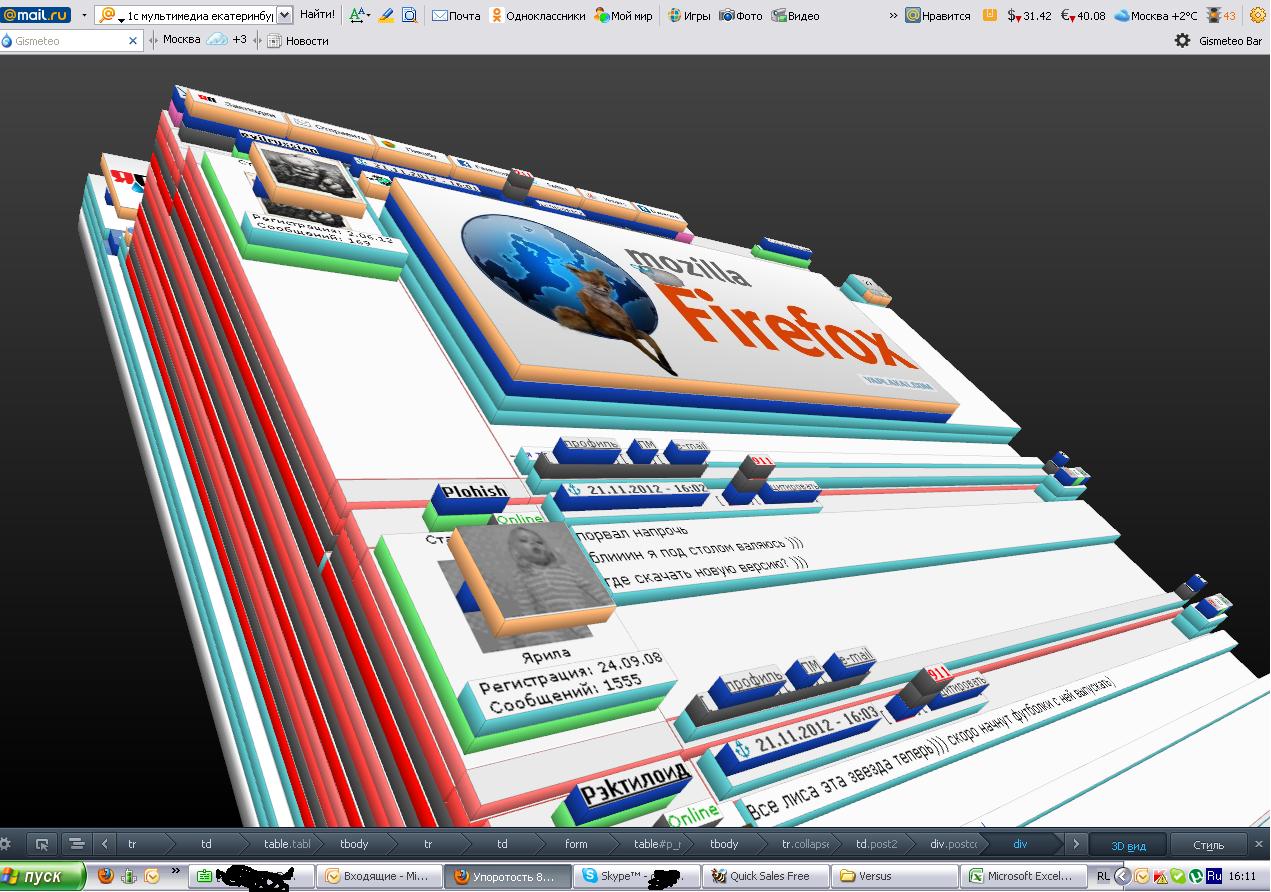1271x892 pixels.
Task: Open the Игры toolbar shortcut
Action: (689, 15)
